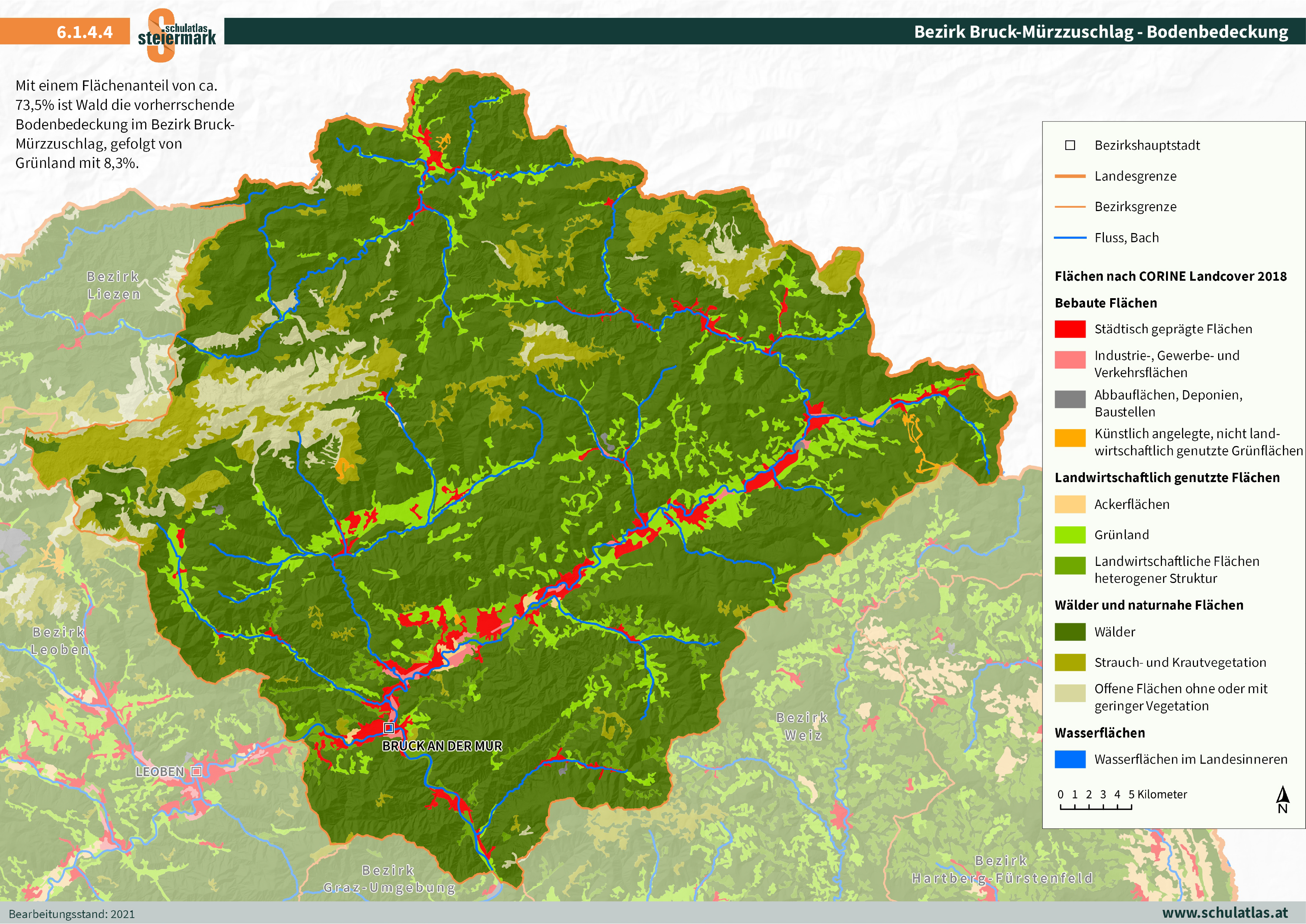1306x924 pixels.
Task: Click the gray Abbauflächen, Deponien swatch
Action: coord(1070,399)
